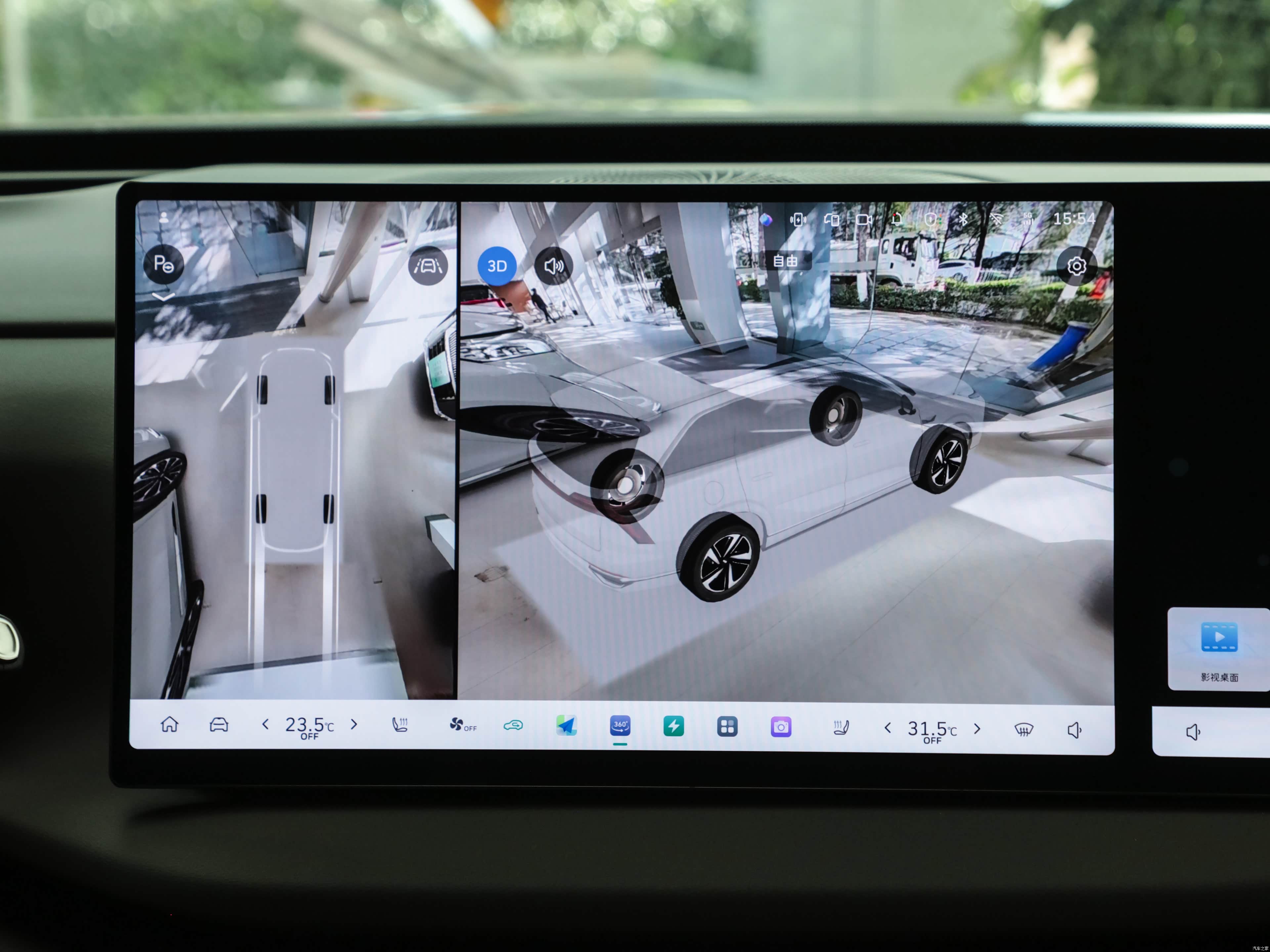This screenshot has width=1270, height=952.
Task: Tap the volume speaker in taskbar
Action: click(x=1074, y=730)
